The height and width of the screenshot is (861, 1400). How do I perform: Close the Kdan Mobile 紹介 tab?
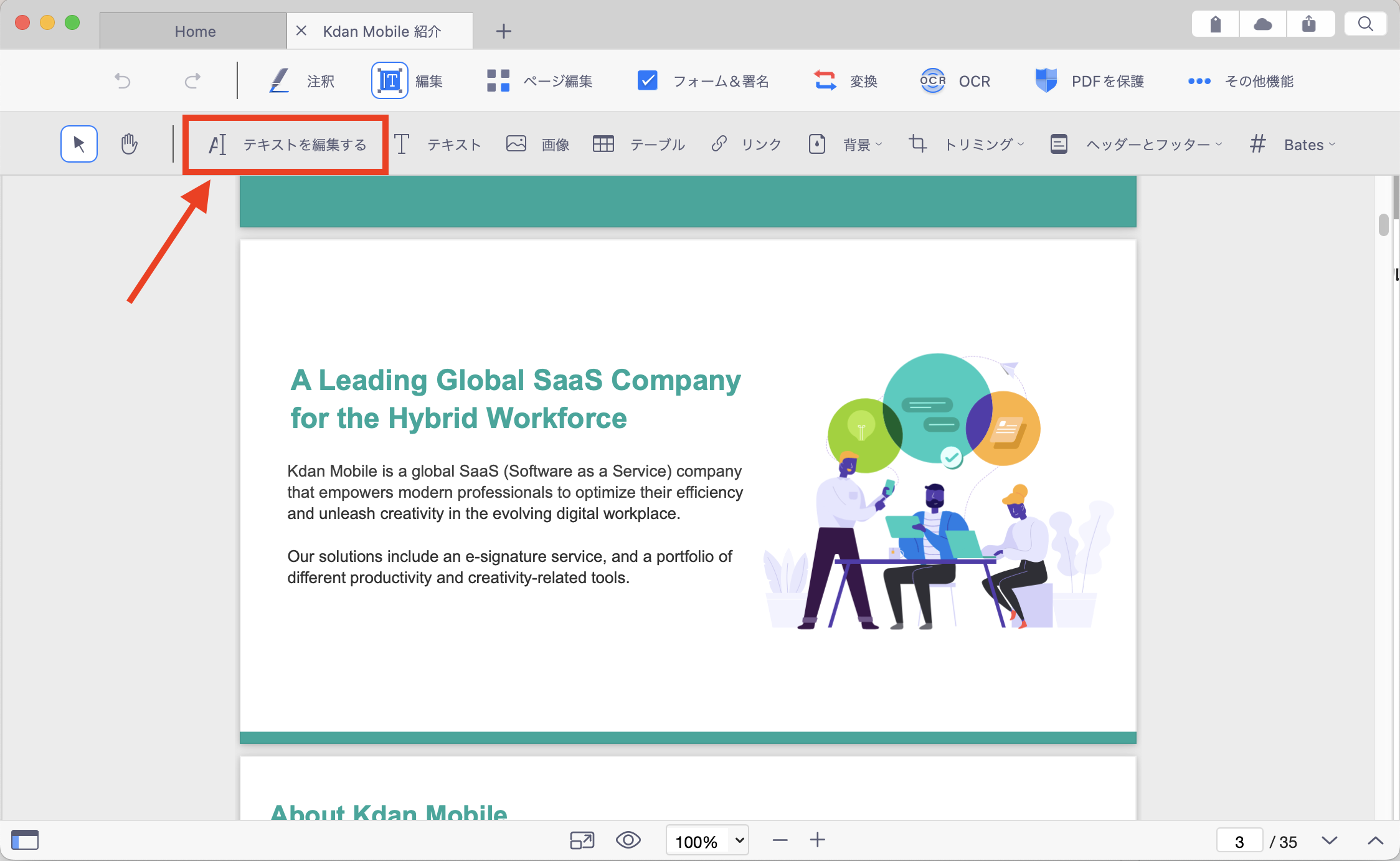(301, 31)
